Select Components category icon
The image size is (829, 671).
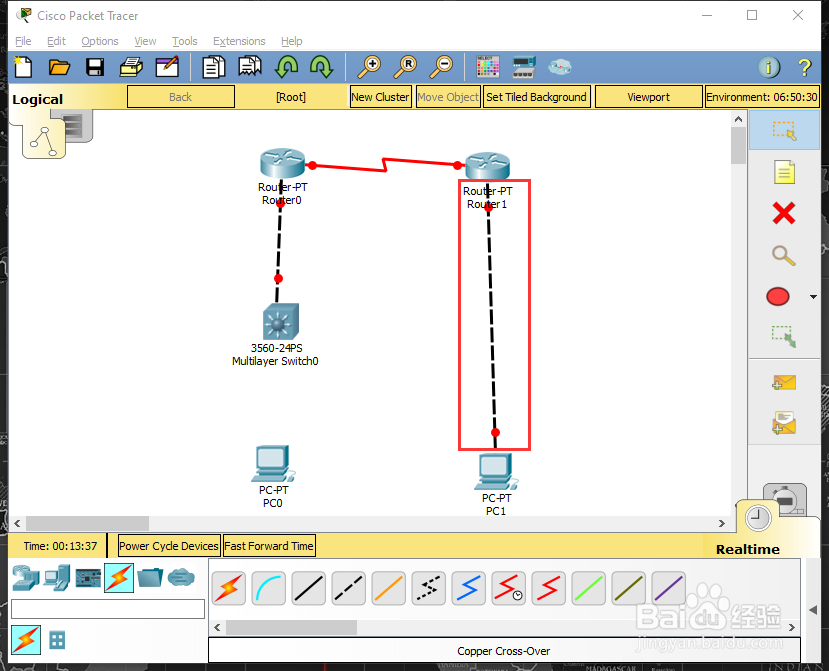click(88, 578)
